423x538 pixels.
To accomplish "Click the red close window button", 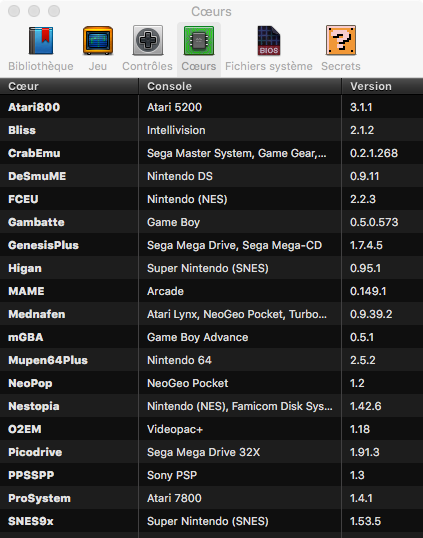I will (x=14, y=11).
